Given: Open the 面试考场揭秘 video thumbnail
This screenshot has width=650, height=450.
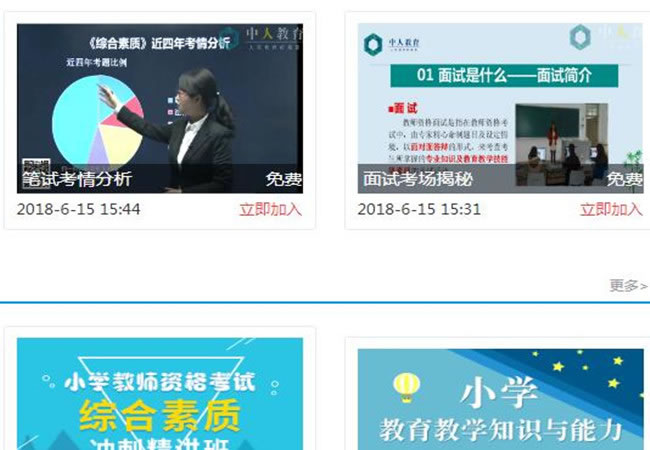Looking at the screenshot, I should click(500, 109).
